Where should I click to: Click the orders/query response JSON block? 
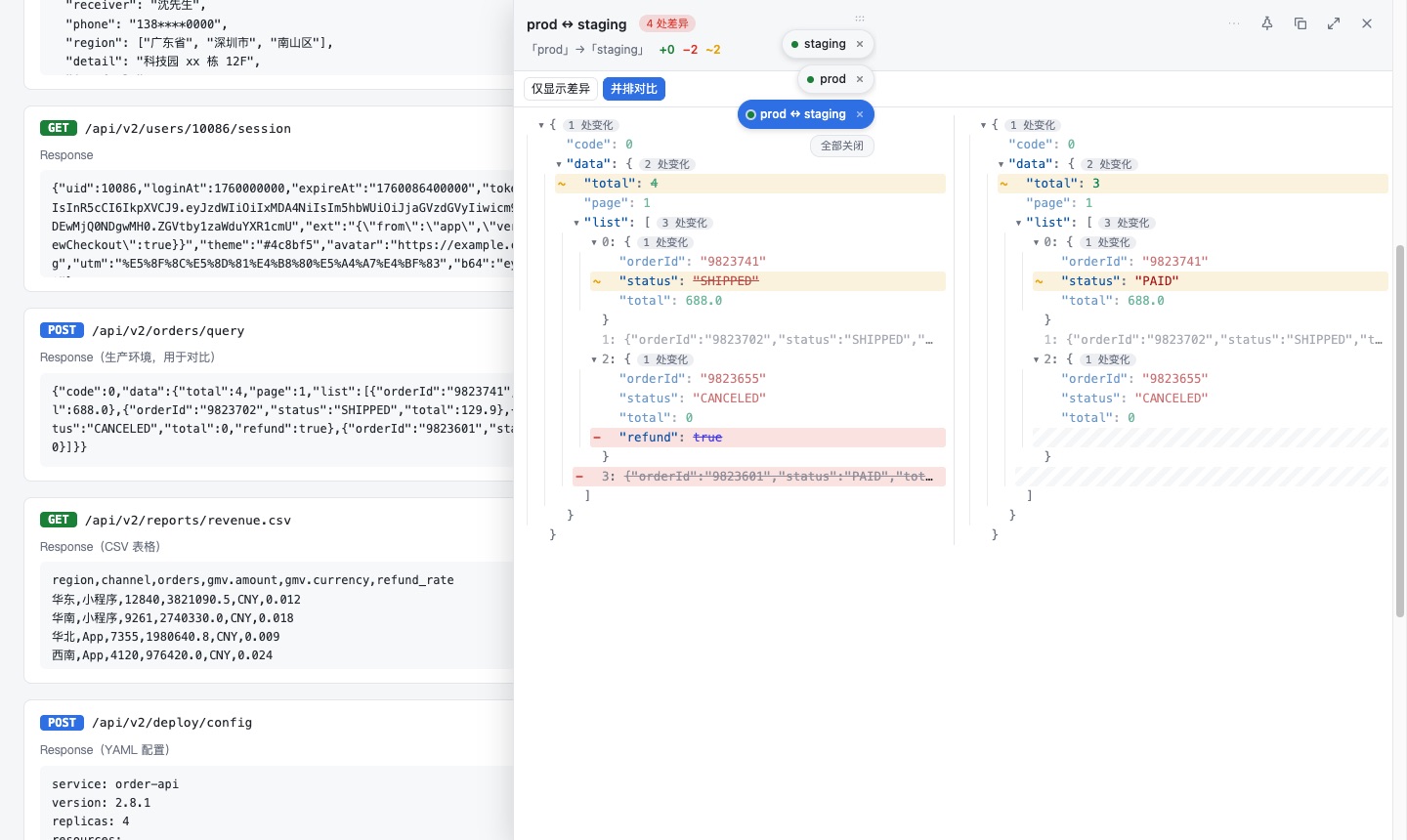click(277, 419)
